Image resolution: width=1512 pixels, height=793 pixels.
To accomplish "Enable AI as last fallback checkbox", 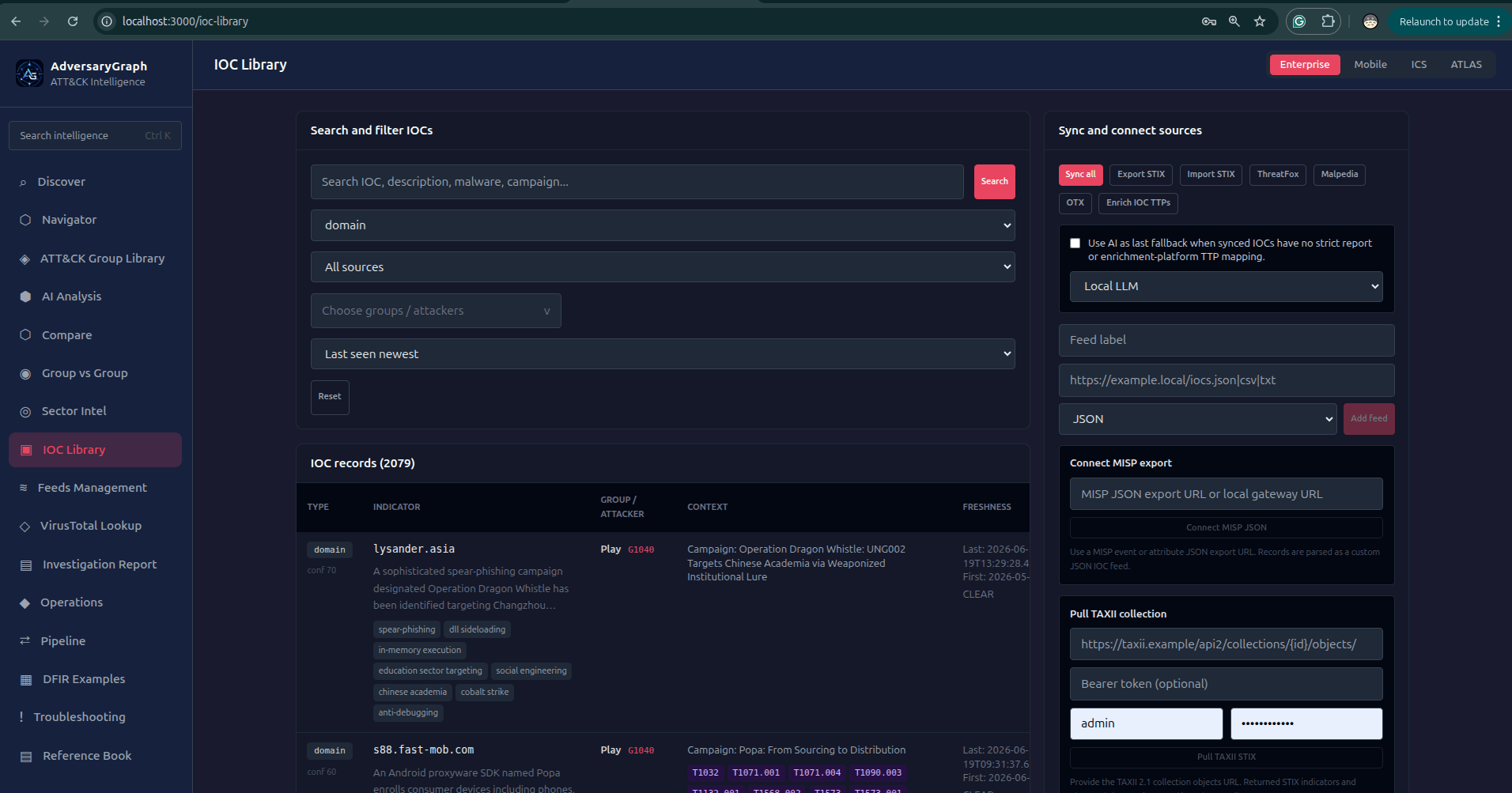I will pyautogui.click(x=1075, y=244).
